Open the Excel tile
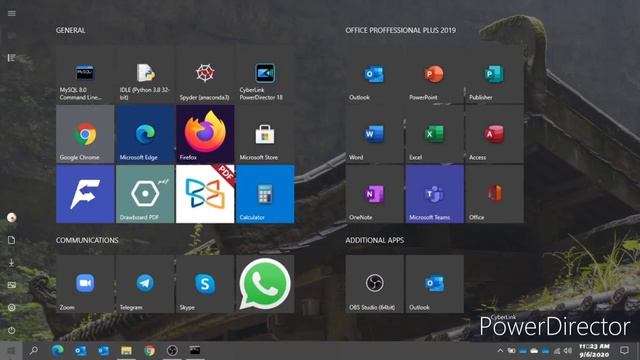Viewport: 640px width, 360px height. [434, 134]
